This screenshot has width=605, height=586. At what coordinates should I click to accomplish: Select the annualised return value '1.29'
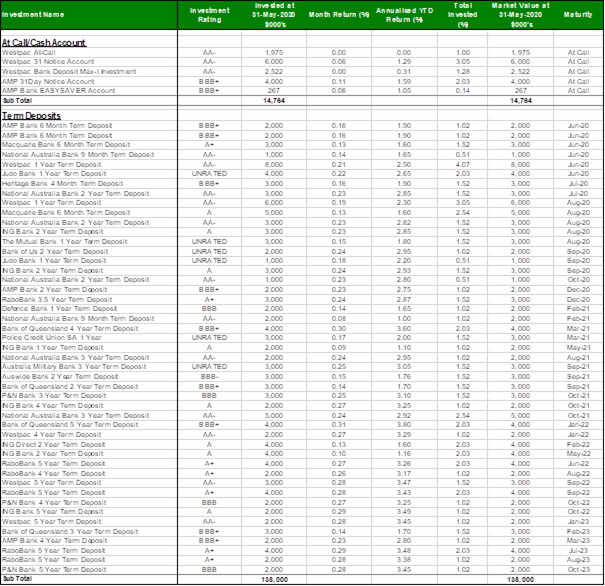pos(404,62)
